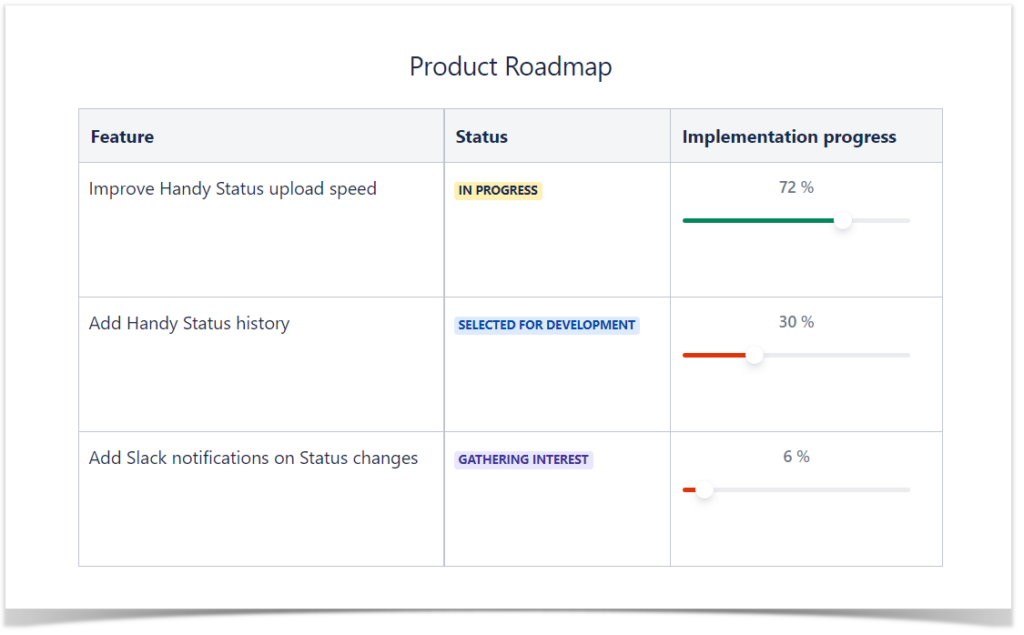Click the GATHERING INTEREST status badge
Screen dimensions: 1024x635
tap(524, 459)
